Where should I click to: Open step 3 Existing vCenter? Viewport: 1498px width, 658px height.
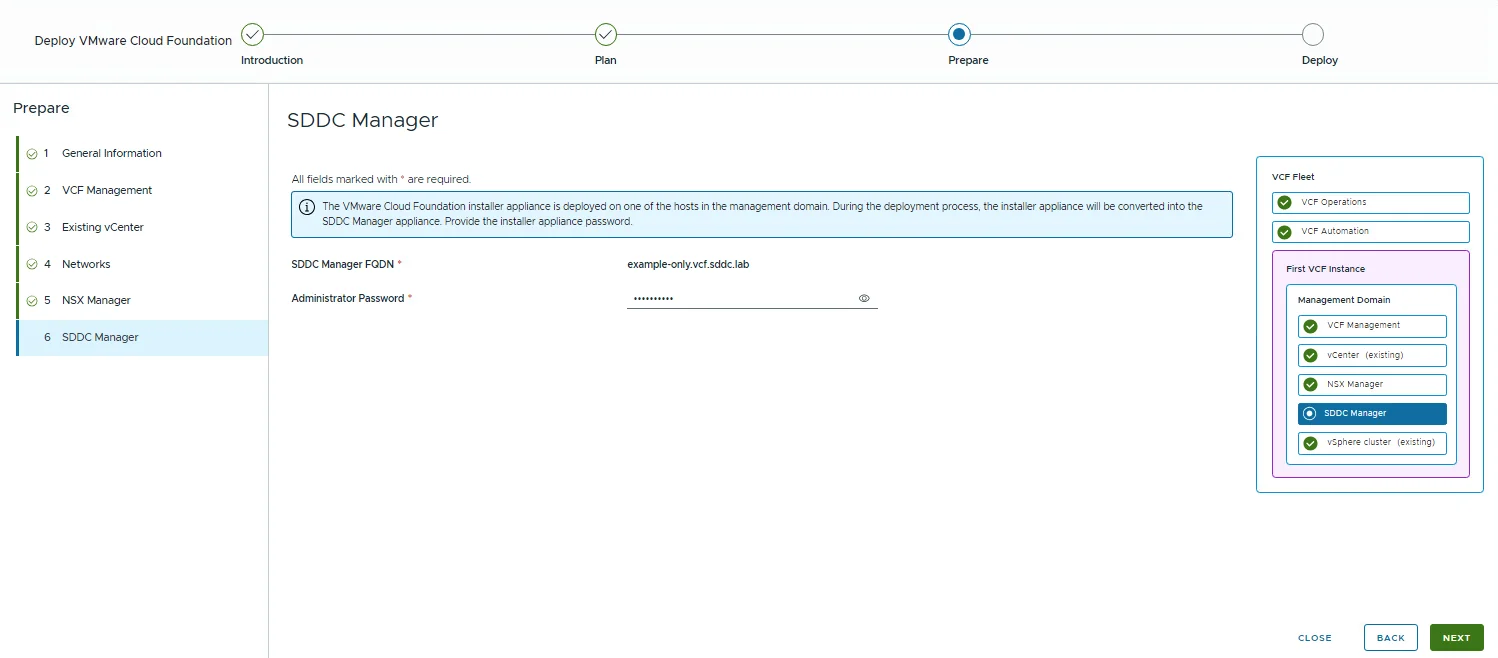point(142,227)
